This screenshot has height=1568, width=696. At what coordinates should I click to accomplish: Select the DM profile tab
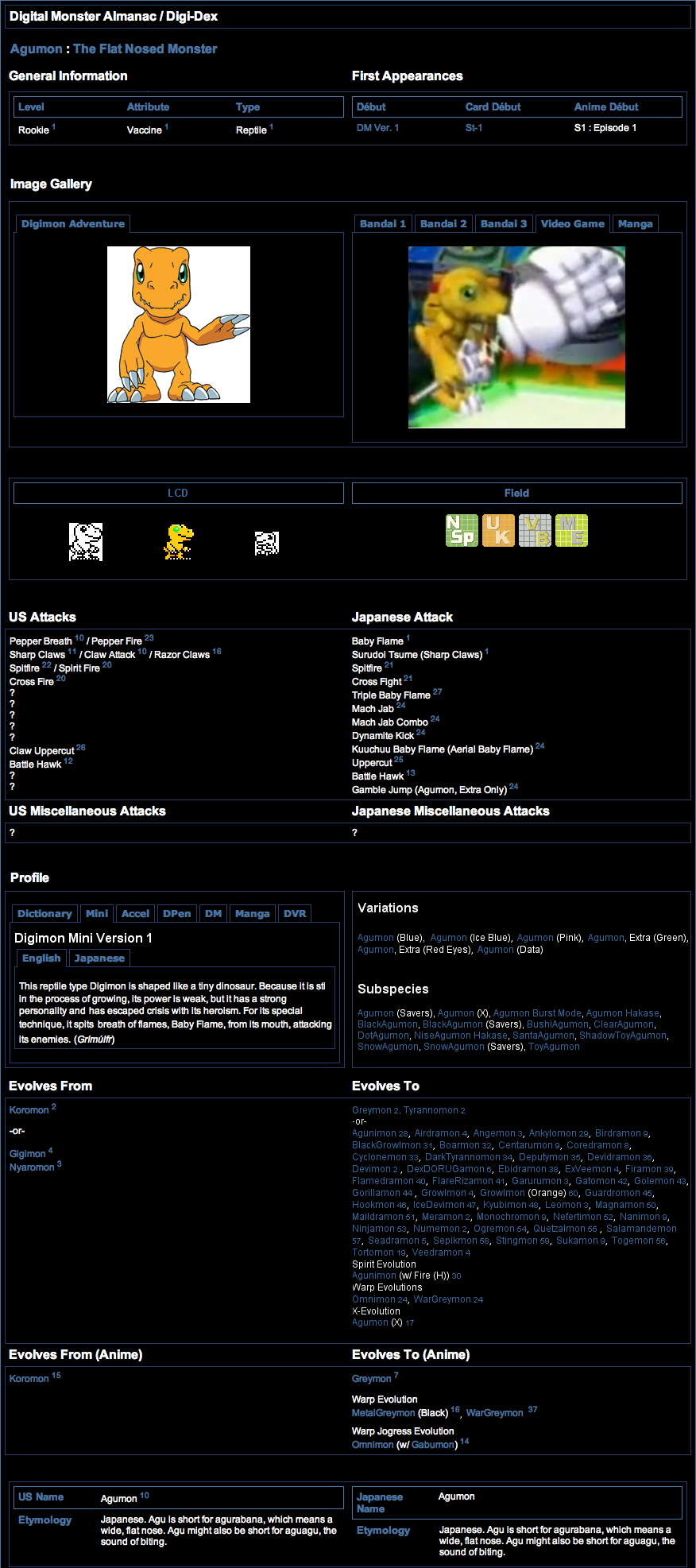click(x=214, y=914)
